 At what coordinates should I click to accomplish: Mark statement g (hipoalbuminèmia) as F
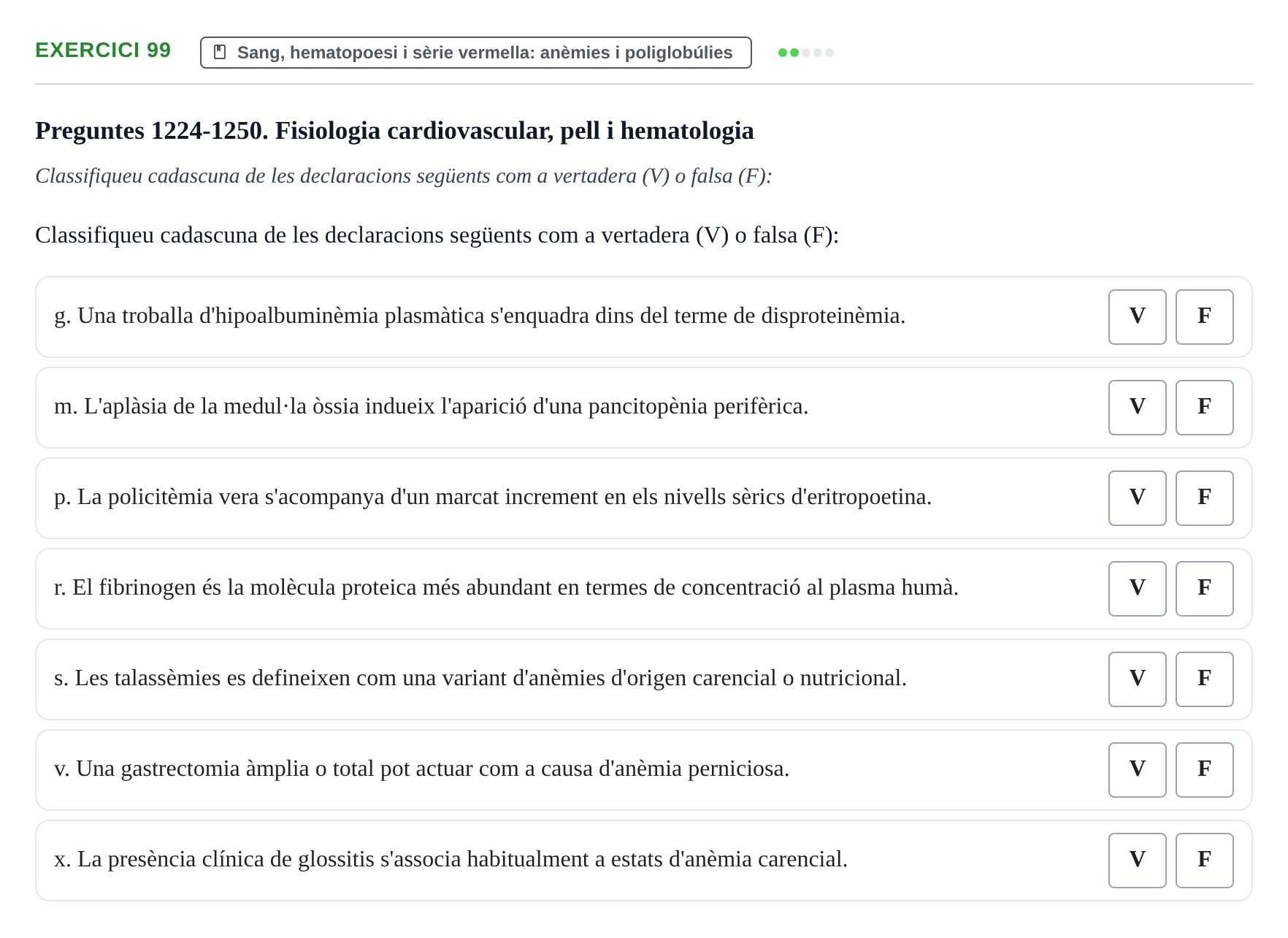(x=1204, y=316)
